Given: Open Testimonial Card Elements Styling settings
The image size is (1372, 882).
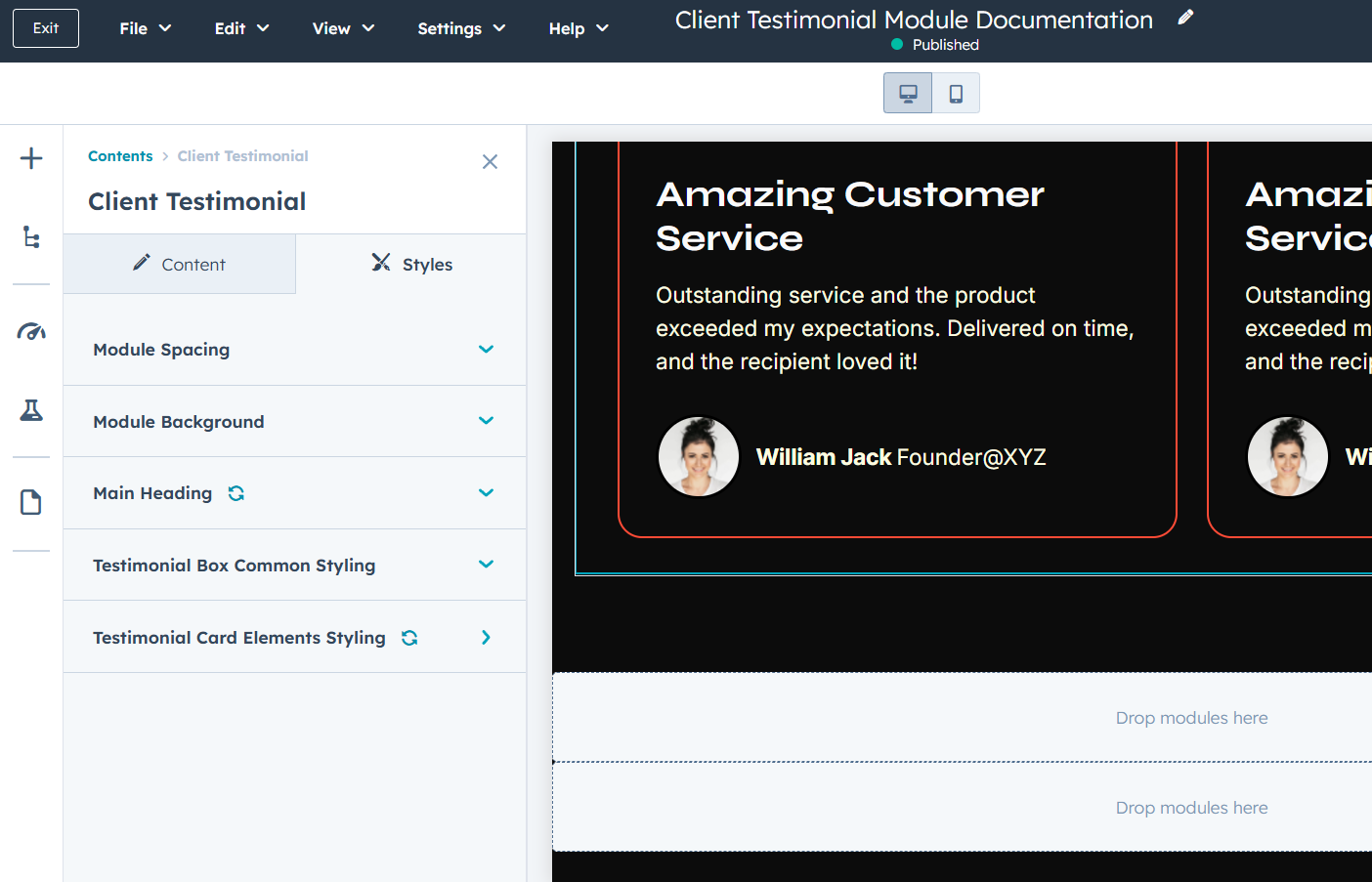Looking at the screenshot, I should [294, 638].
